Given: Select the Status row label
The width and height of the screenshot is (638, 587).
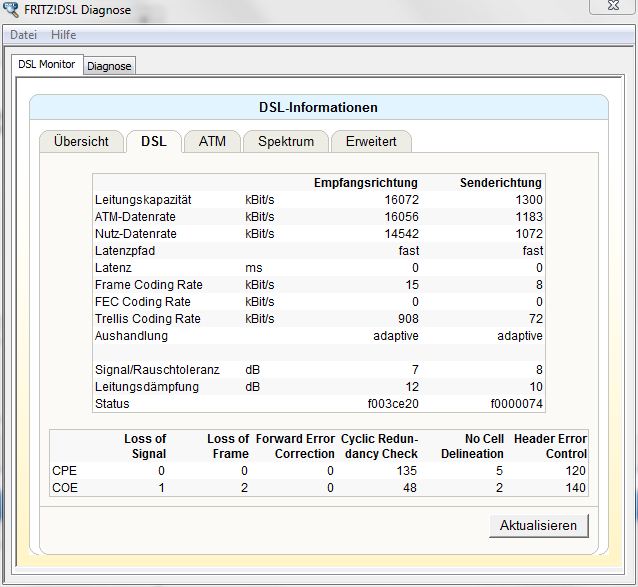Looking at the screenshot, I should click(x=112, y=404).
